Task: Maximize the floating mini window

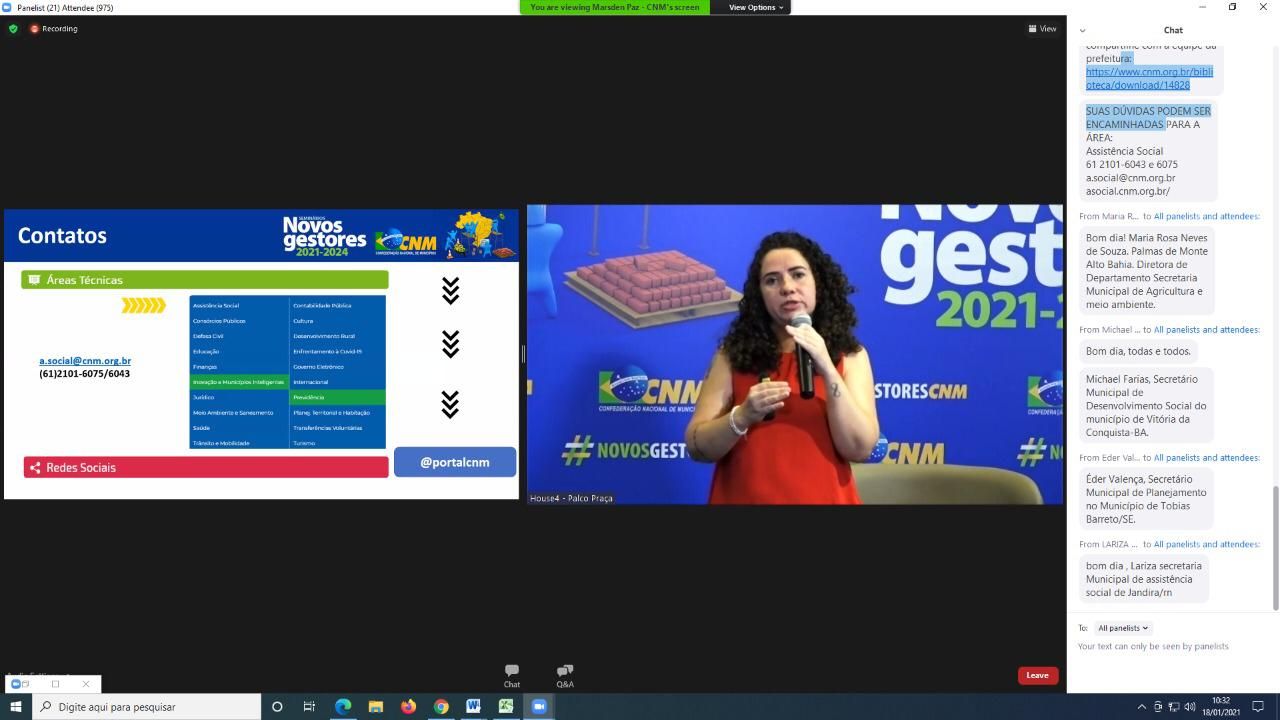Action: 56,684
